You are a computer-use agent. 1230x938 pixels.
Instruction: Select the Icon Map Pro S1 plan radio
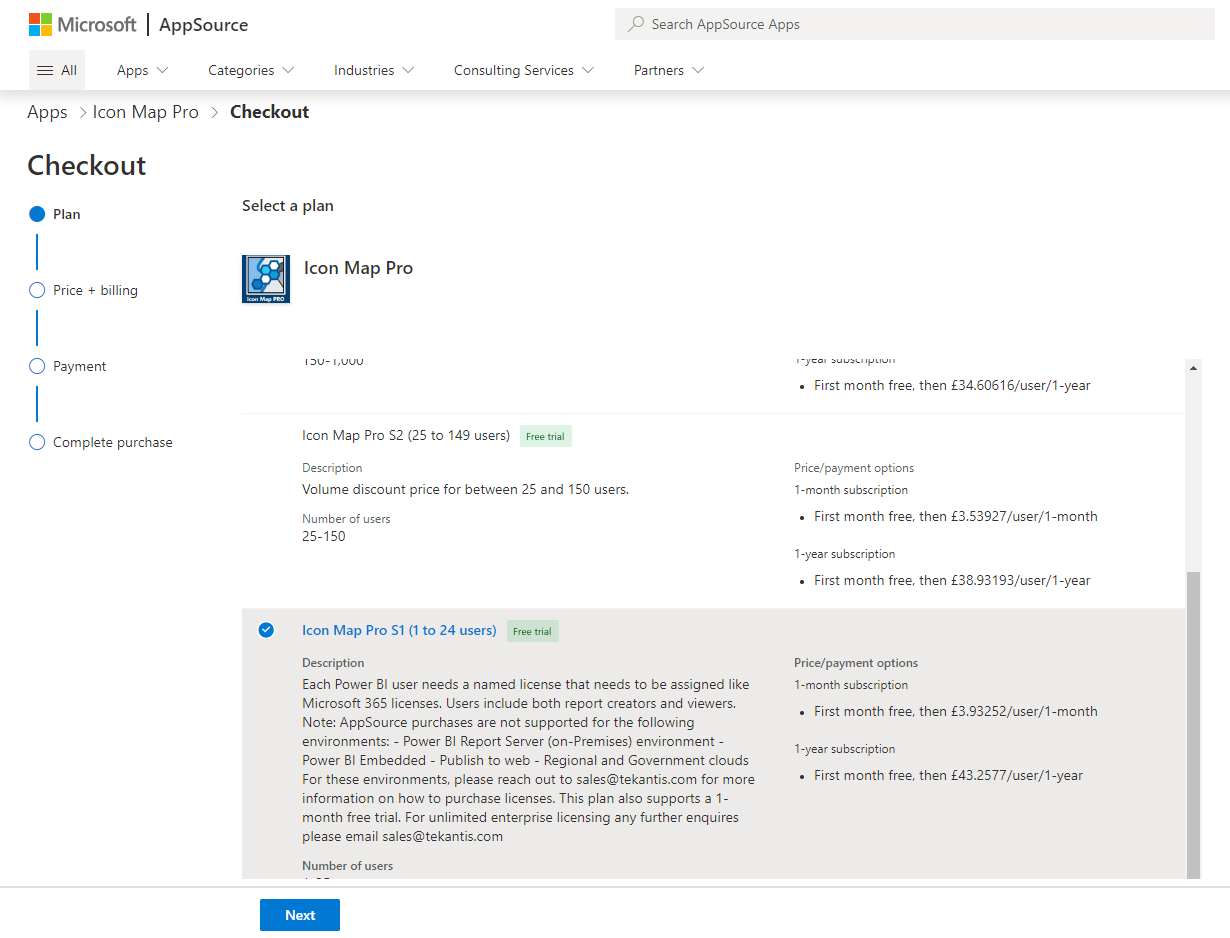point(266,630)
